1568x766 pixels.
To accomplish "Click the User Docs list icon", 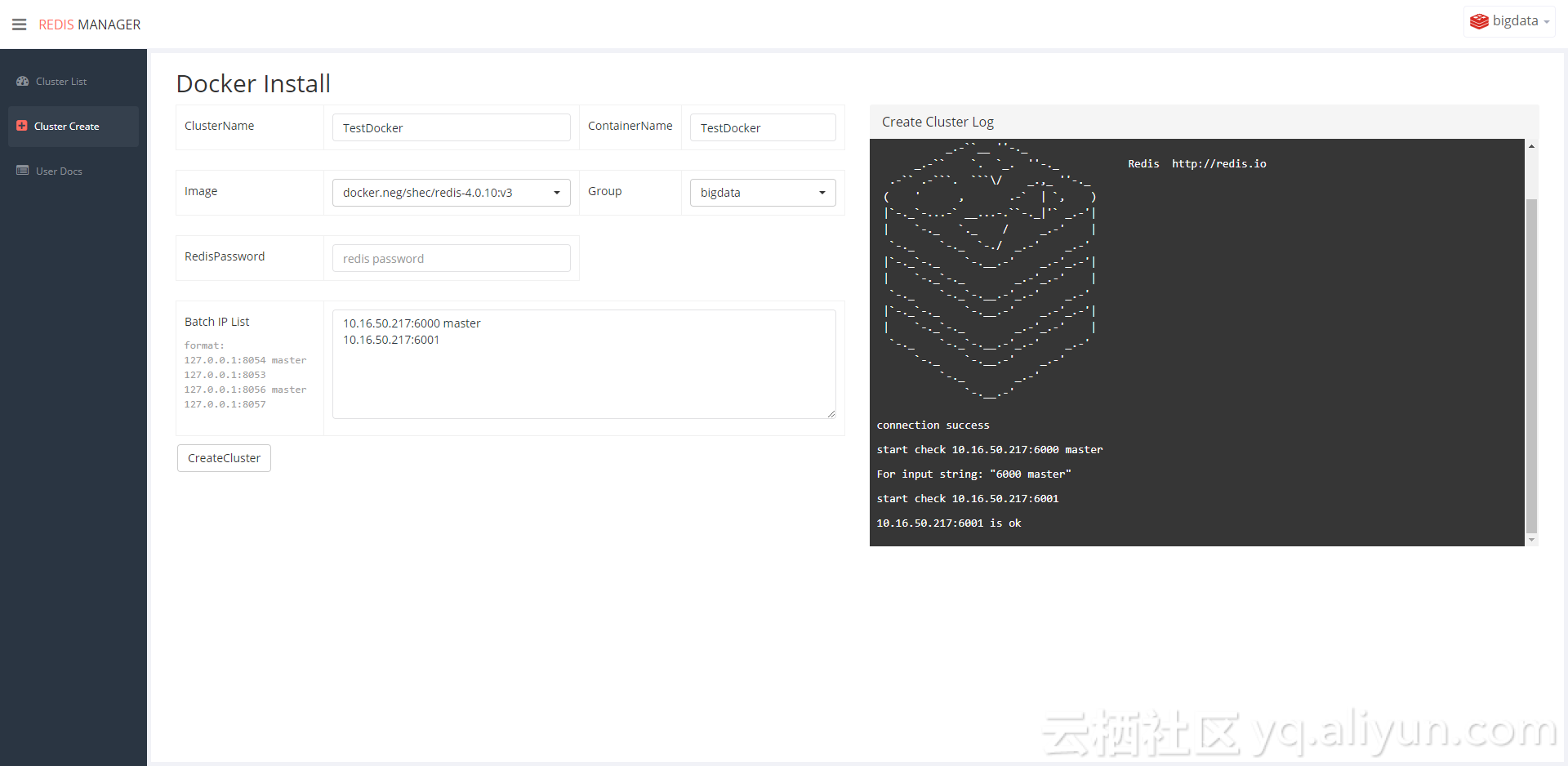I will 23,171.
